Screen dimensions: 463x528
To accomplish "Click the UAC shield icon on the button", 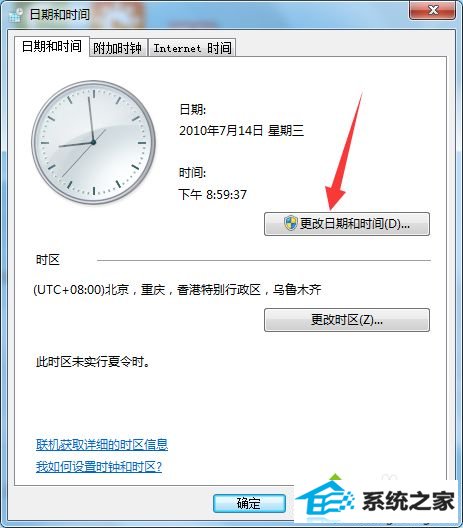I will point(290,224).
